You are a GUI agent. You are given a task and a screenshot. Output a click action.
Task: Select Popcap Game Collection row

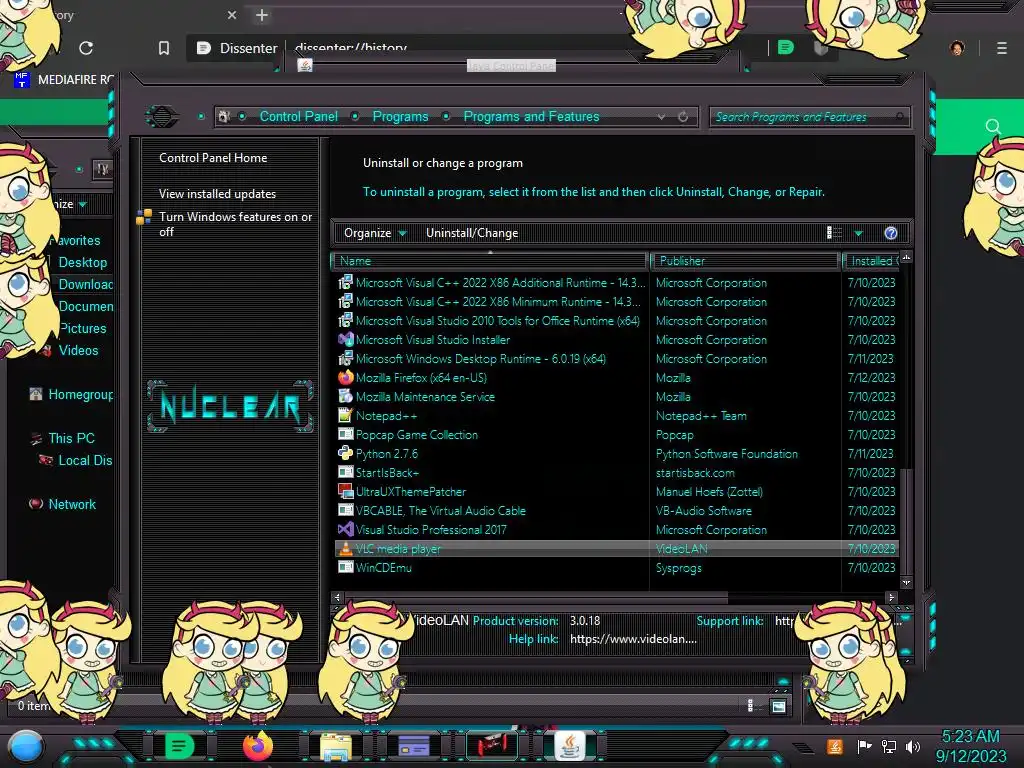point(616,435)
